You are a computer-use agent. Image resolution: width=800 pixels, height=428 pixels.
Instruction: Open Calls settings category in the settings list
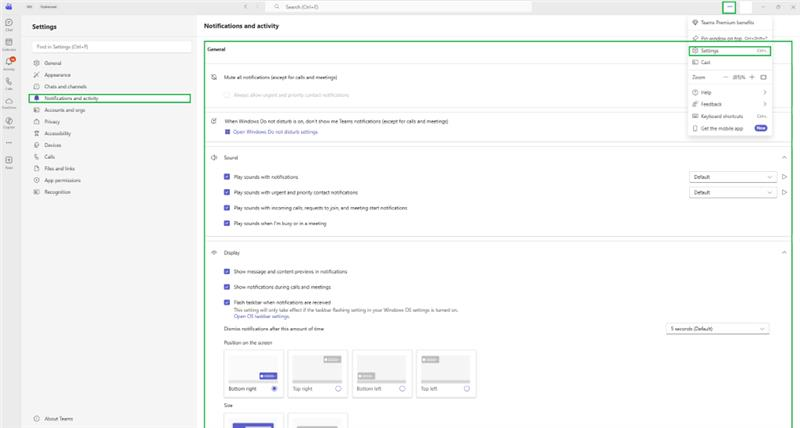coord(110,157)
